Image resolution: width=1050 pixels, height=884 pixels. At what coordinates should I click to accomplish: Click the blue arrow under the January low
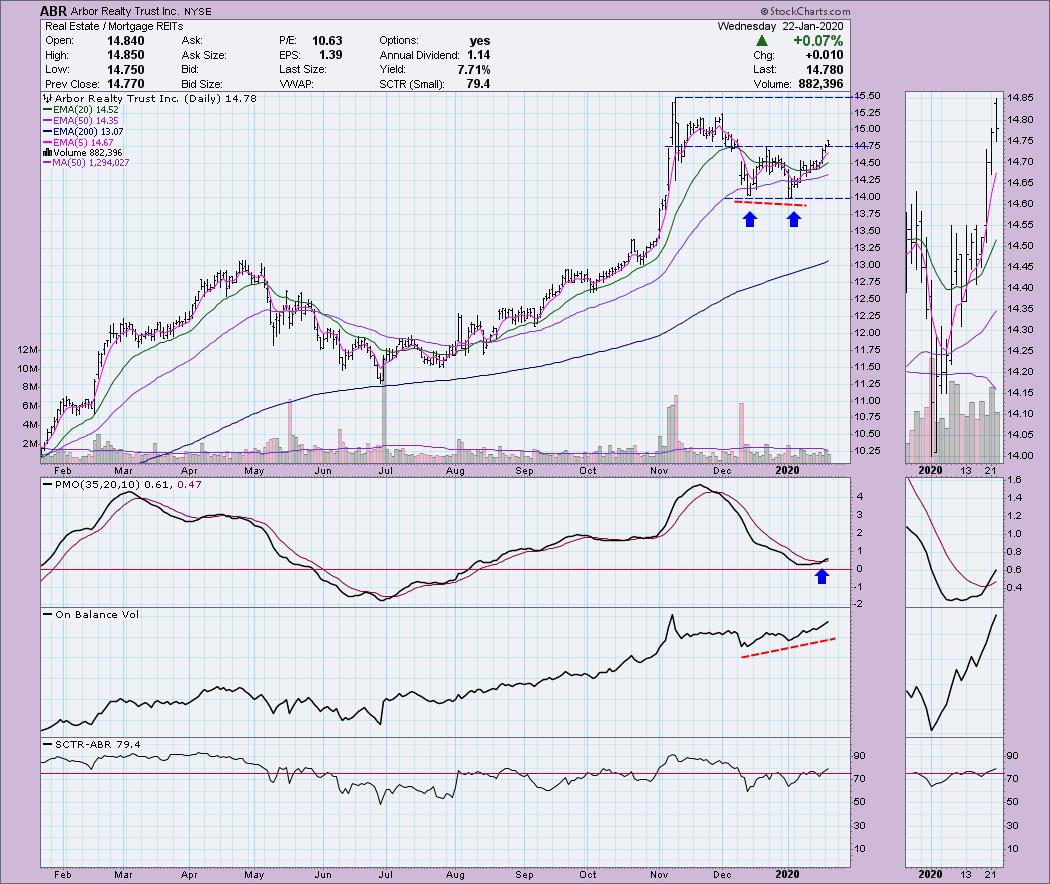pyautogui.click(x=794, y=218)
